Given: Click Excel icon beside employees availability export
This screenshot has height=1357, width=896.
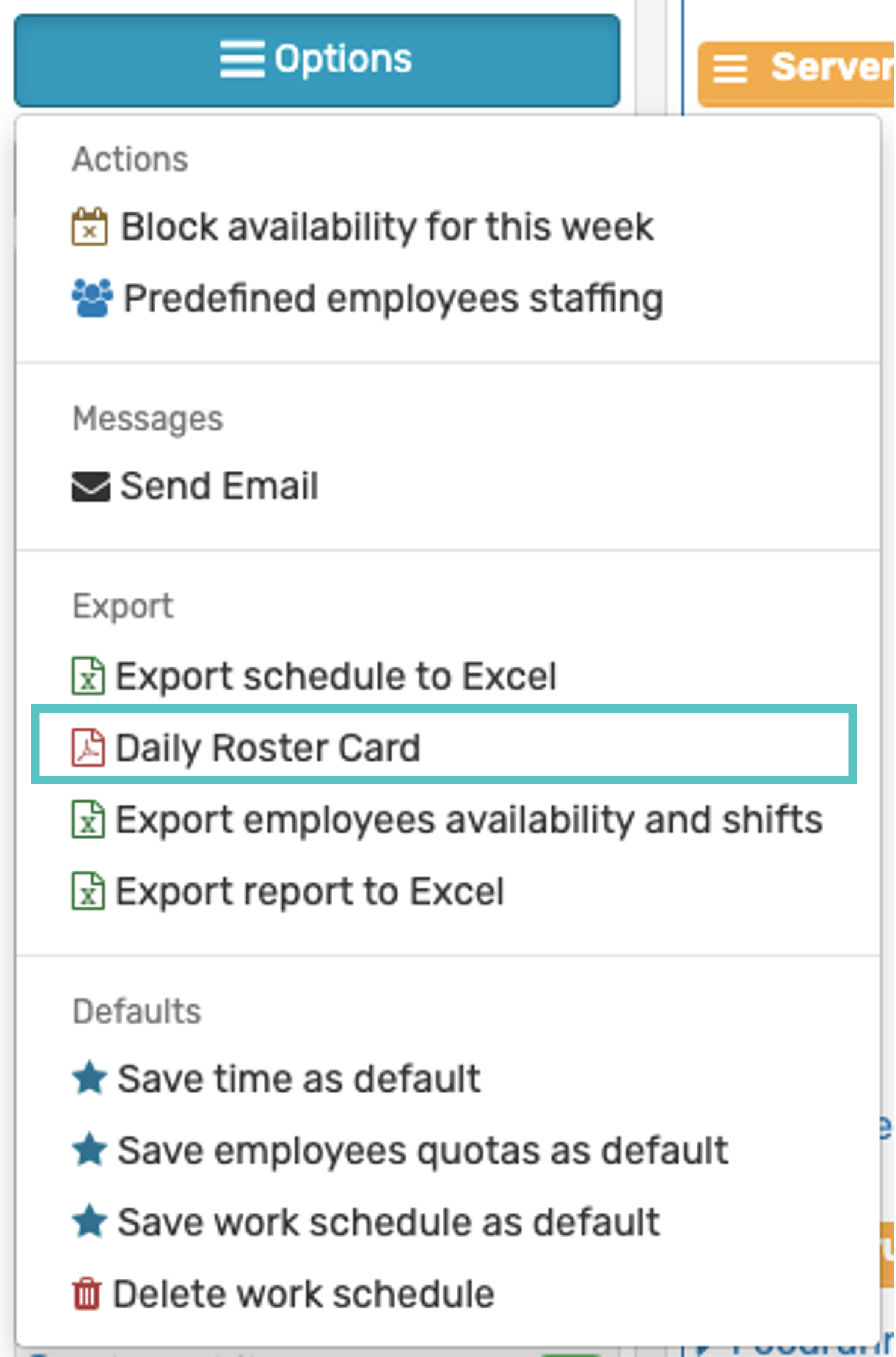Looking at the screenshot, I should (x=88, y=820).
